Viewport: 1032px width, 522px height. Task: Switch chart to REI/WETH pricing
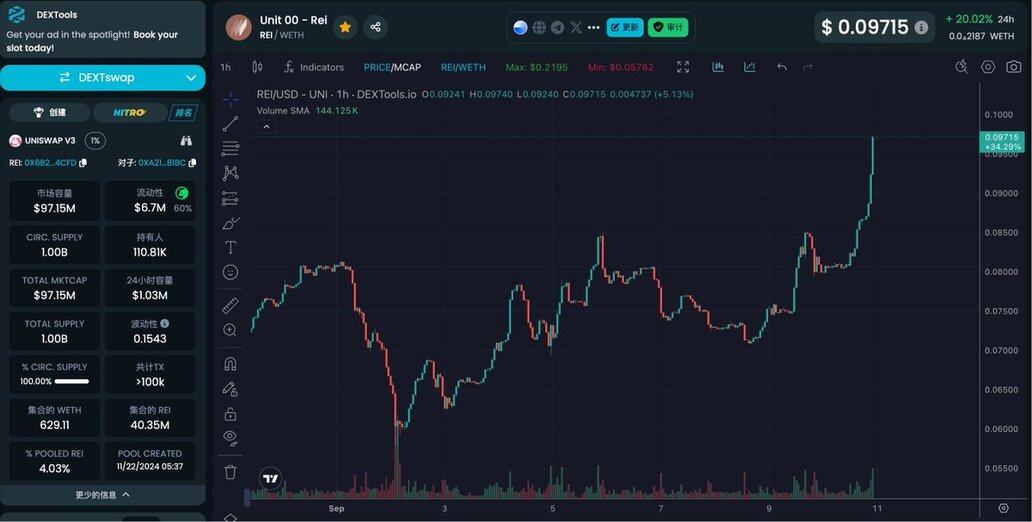(463, 67)
